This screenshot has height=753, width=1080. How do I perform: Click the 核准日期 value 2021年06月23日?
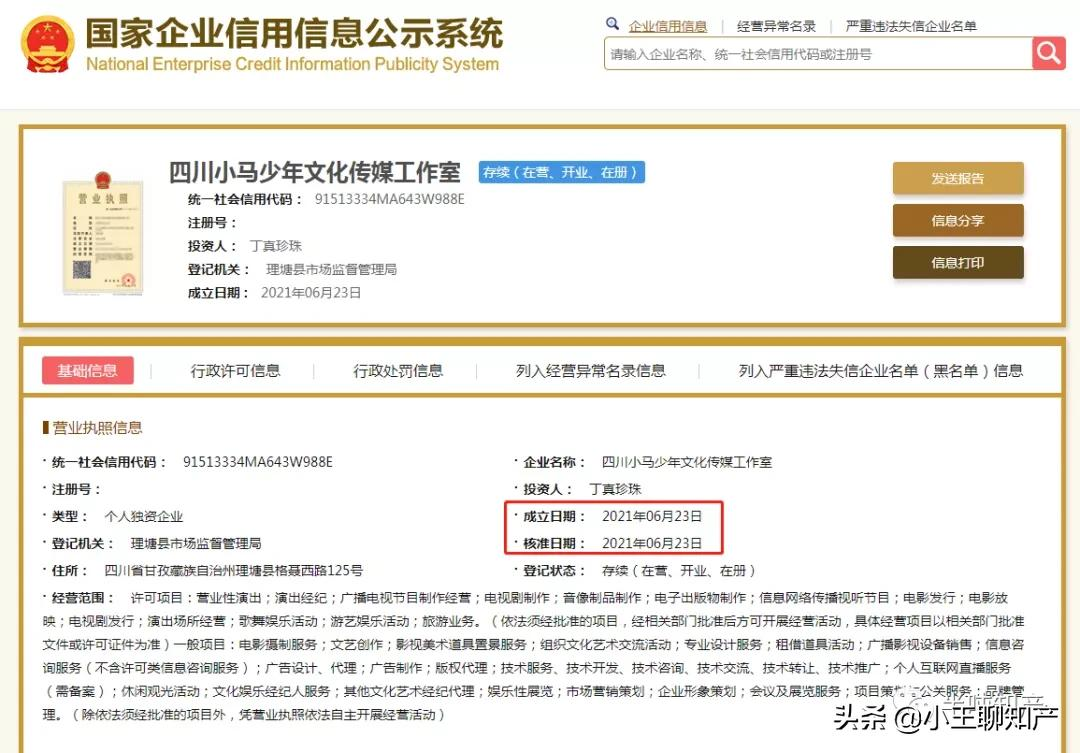(x=652, y=544)
